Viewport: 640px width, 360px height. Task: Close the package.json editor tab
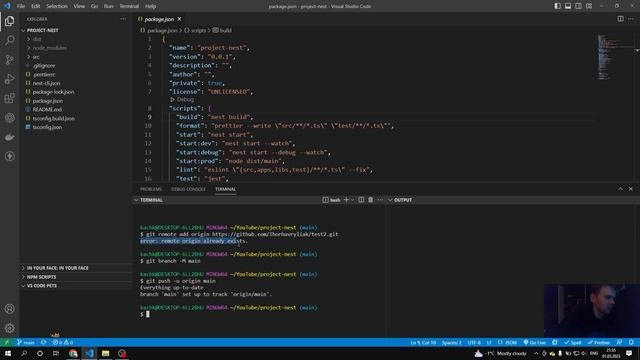(179, 19)
